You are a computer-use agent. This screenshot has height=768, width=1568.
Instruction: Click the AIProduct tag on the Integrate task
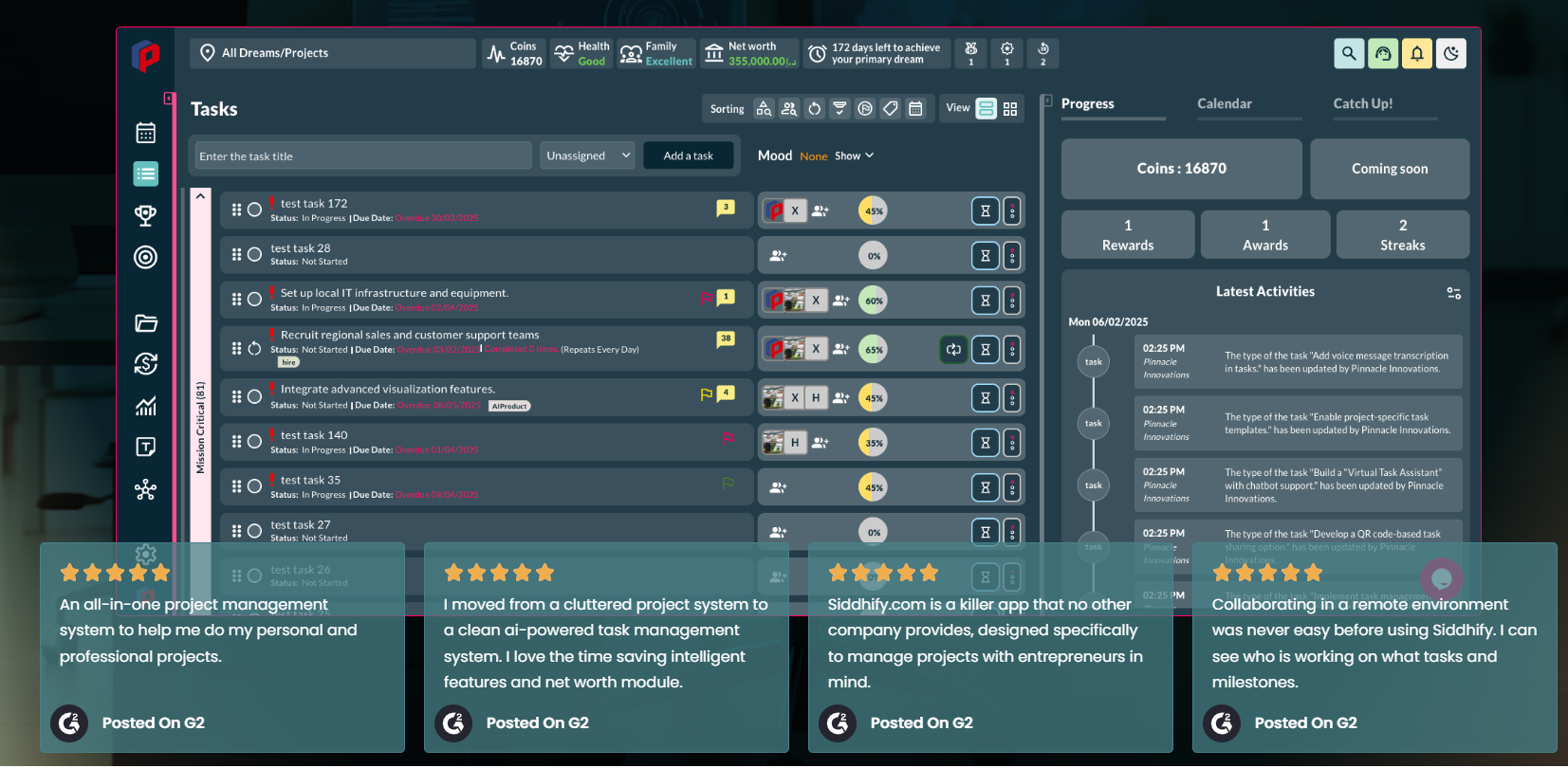point(509,407)
